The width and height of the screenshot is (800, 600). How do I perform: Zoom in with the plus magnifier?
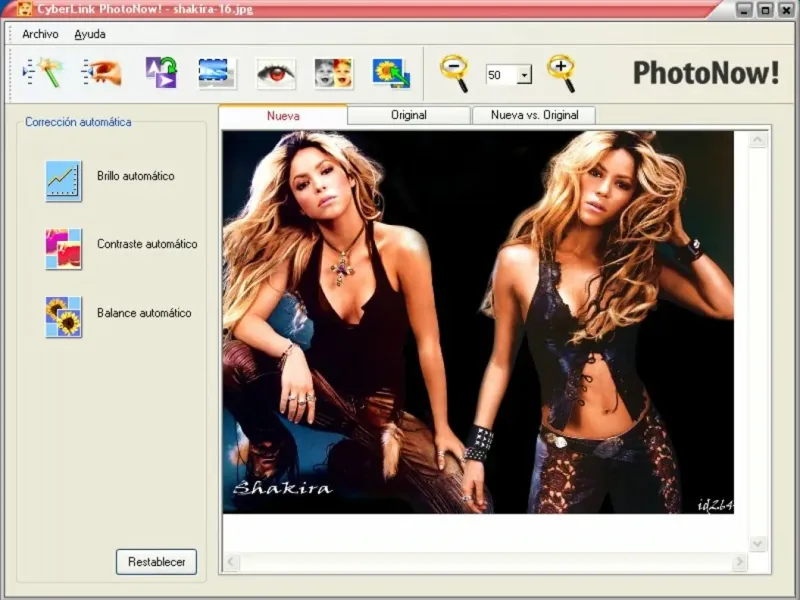(x=561, y=74)
